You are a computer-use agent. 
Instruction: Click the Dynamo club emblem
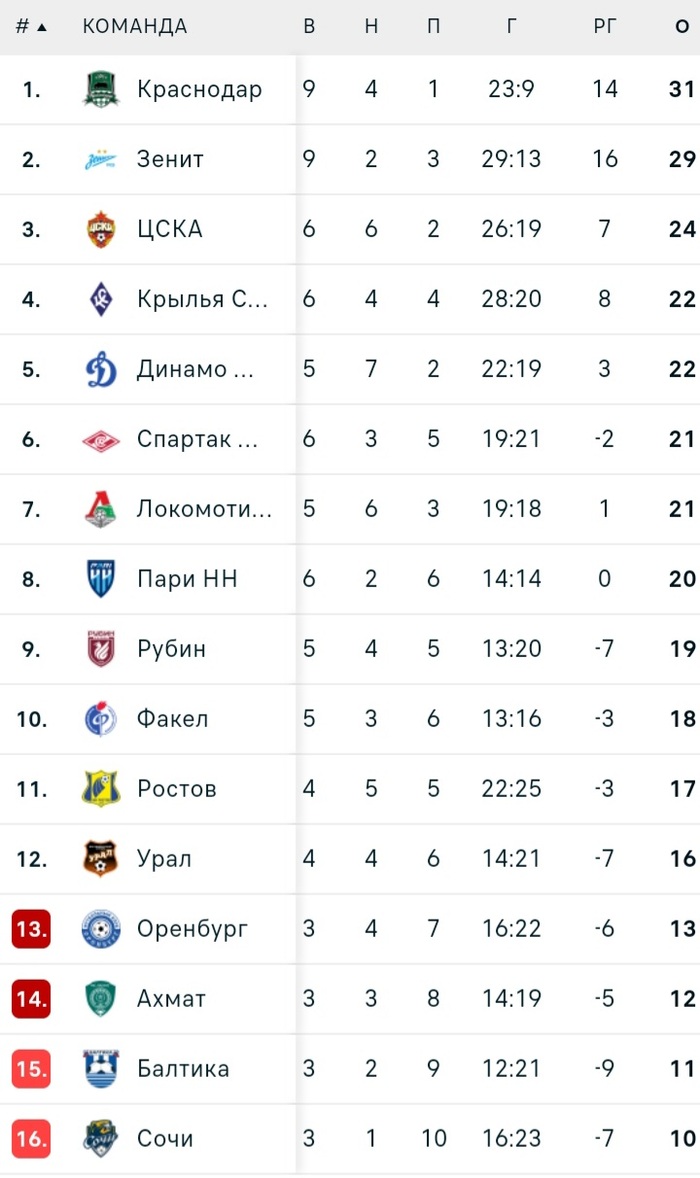click(x=101, y=369)
